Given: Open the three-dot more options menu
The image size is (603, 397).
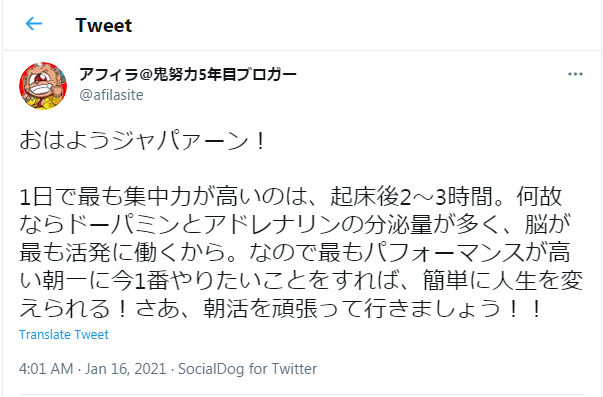Looking at the screenshot, I should coord(575,74).
